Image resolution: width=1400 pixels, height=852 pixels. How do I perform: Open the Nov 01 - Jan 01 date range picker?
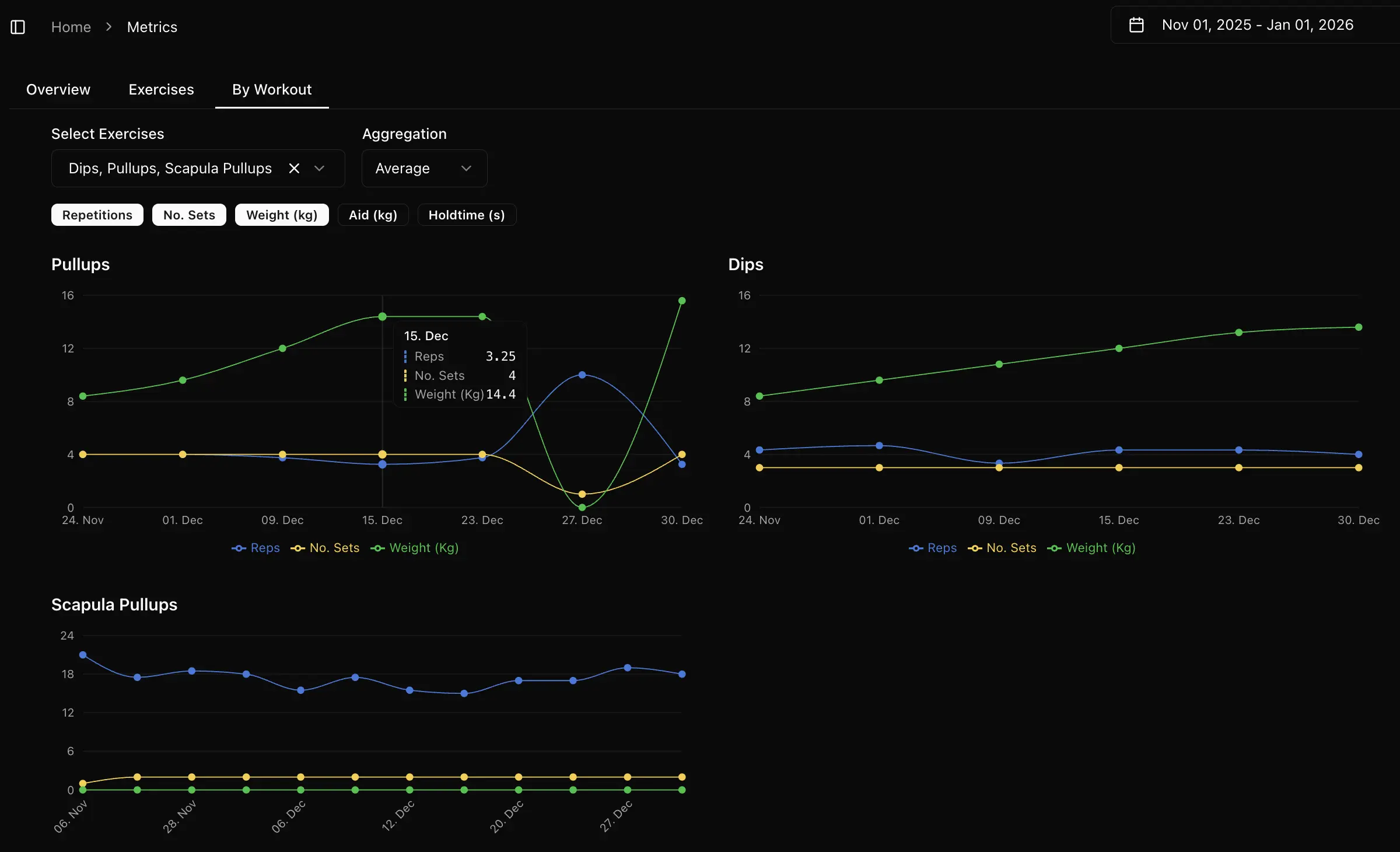point(1257,25)
